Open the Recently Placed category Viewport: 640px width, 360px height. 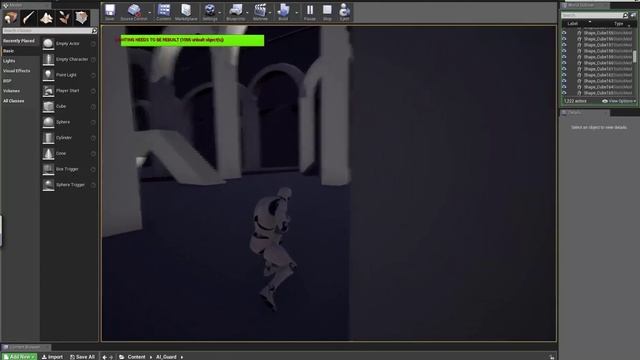point(19,41)
